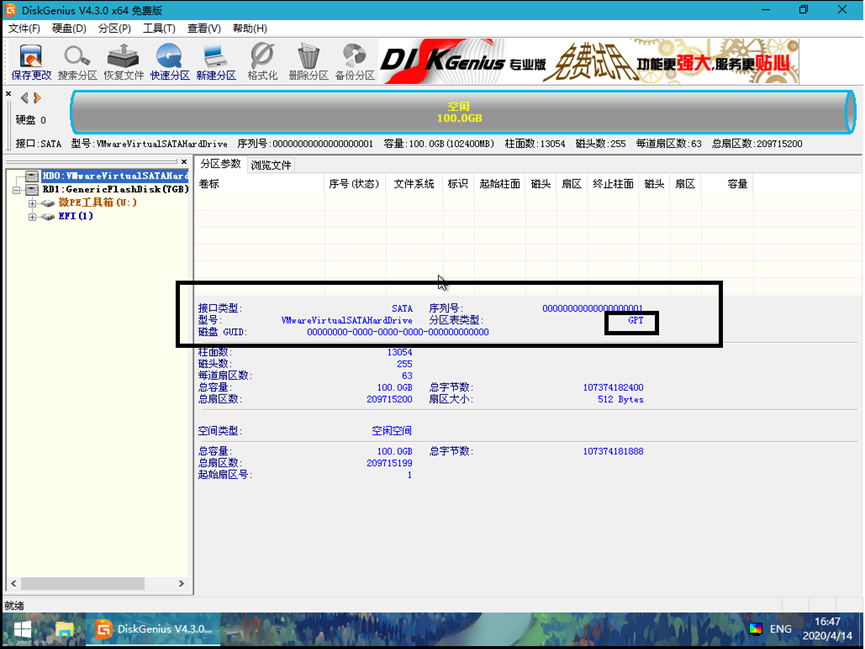Screen dimensions: 865x649
Task: Click the right scroll arrow in tree panel
Action: click(181, 583)
